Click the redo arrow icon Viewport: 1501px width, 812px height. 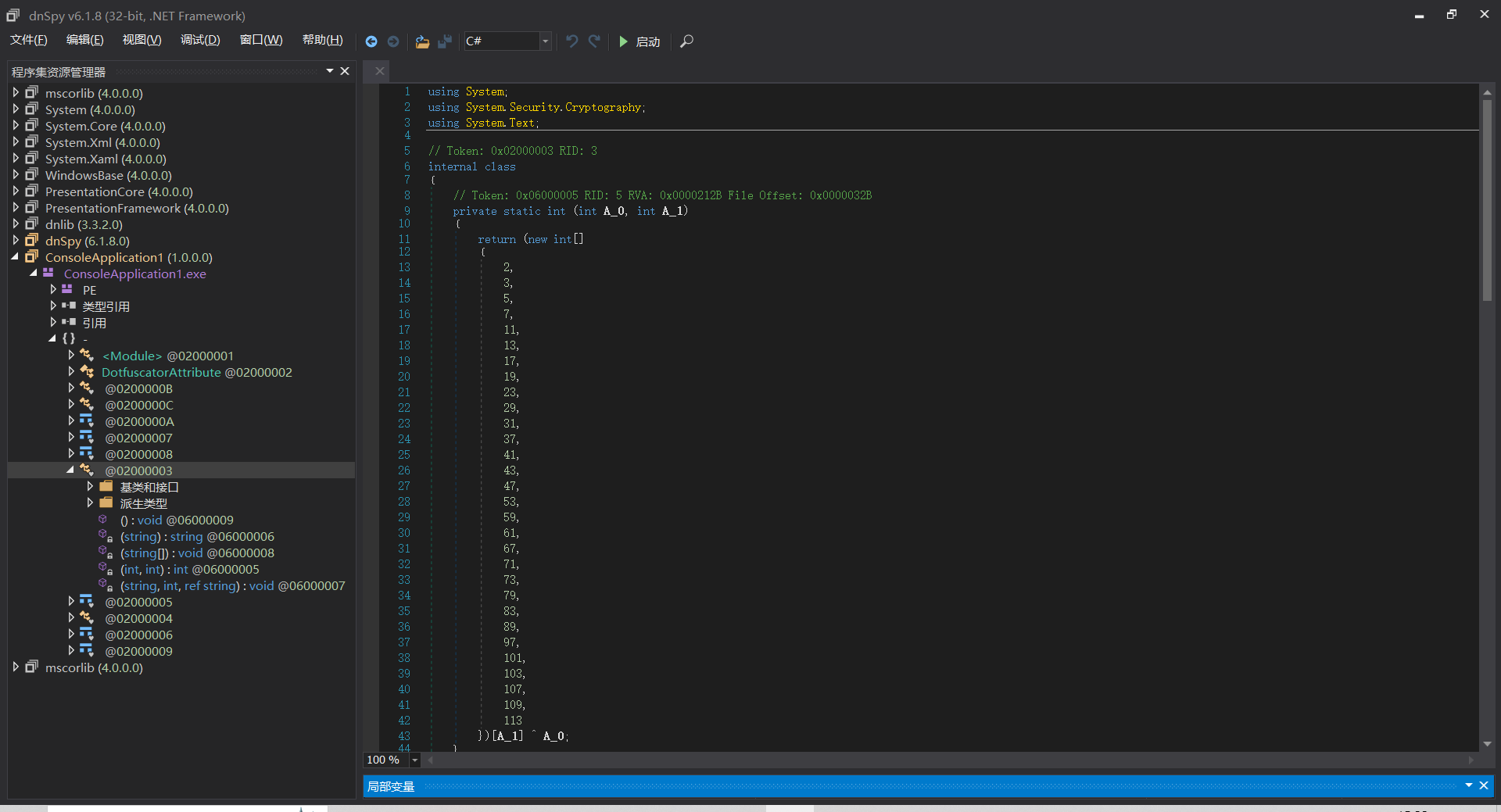595,41
